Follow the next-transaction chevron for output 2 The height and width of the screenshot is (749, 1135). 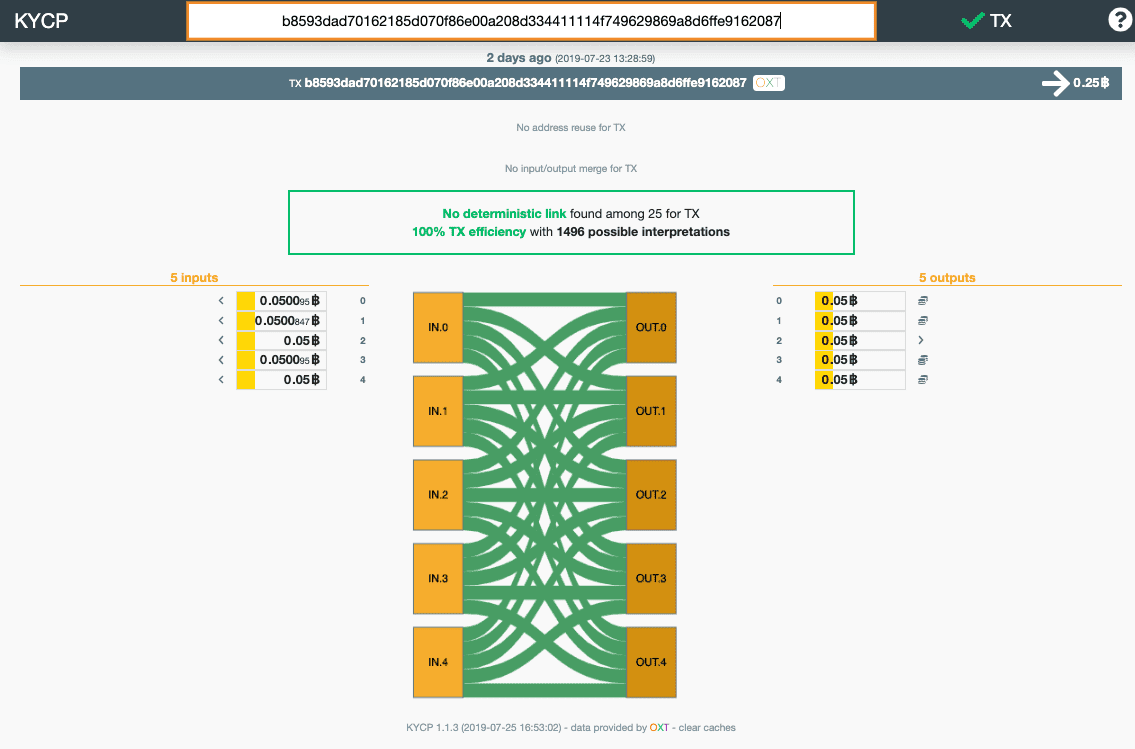point(921,340)
